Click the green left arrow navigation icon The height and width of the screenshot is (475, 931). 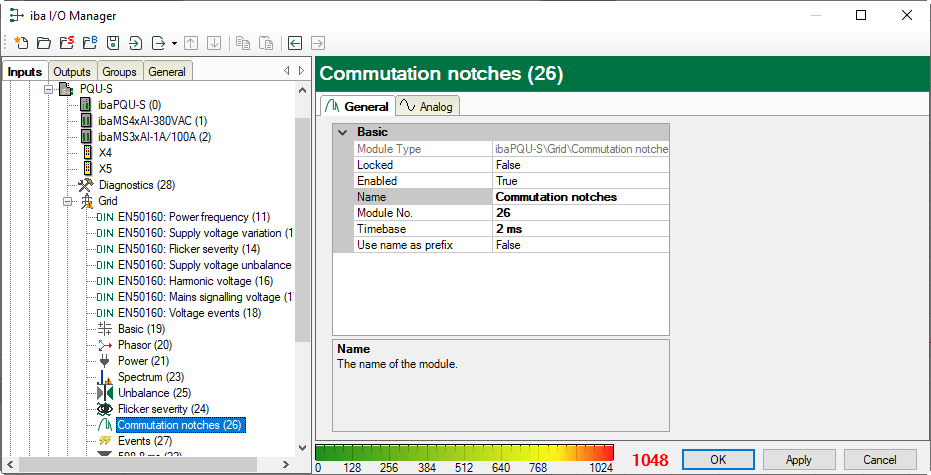(295, 43)
